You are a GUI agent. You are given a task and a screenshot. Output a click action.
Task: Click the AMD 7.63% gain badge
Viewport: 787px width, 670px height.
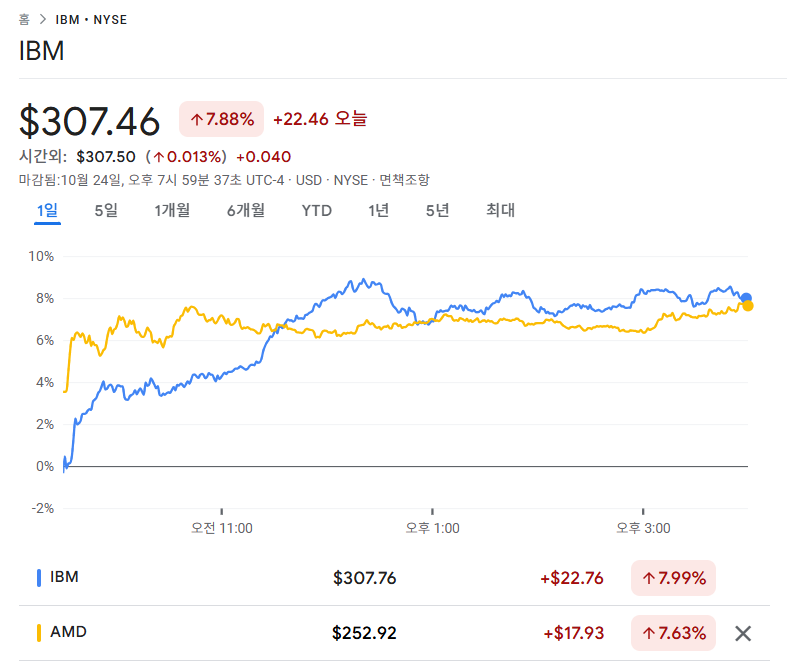point(673,633)
